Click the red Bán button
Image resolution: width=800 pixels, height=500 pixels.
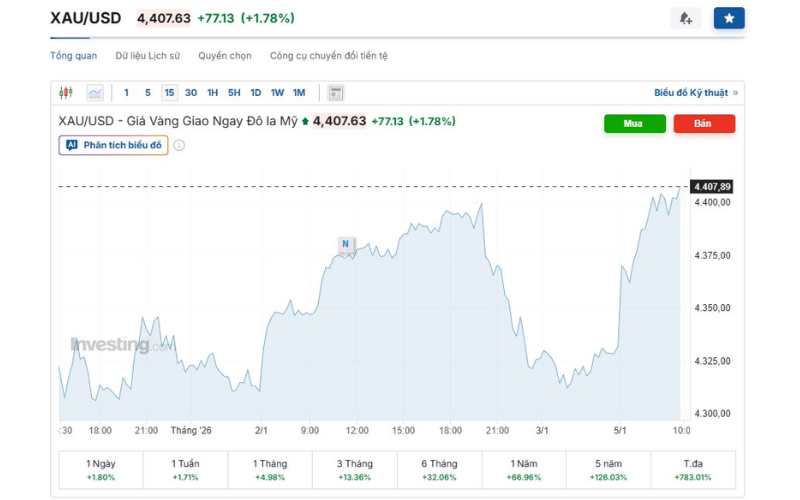coord(704,123)
